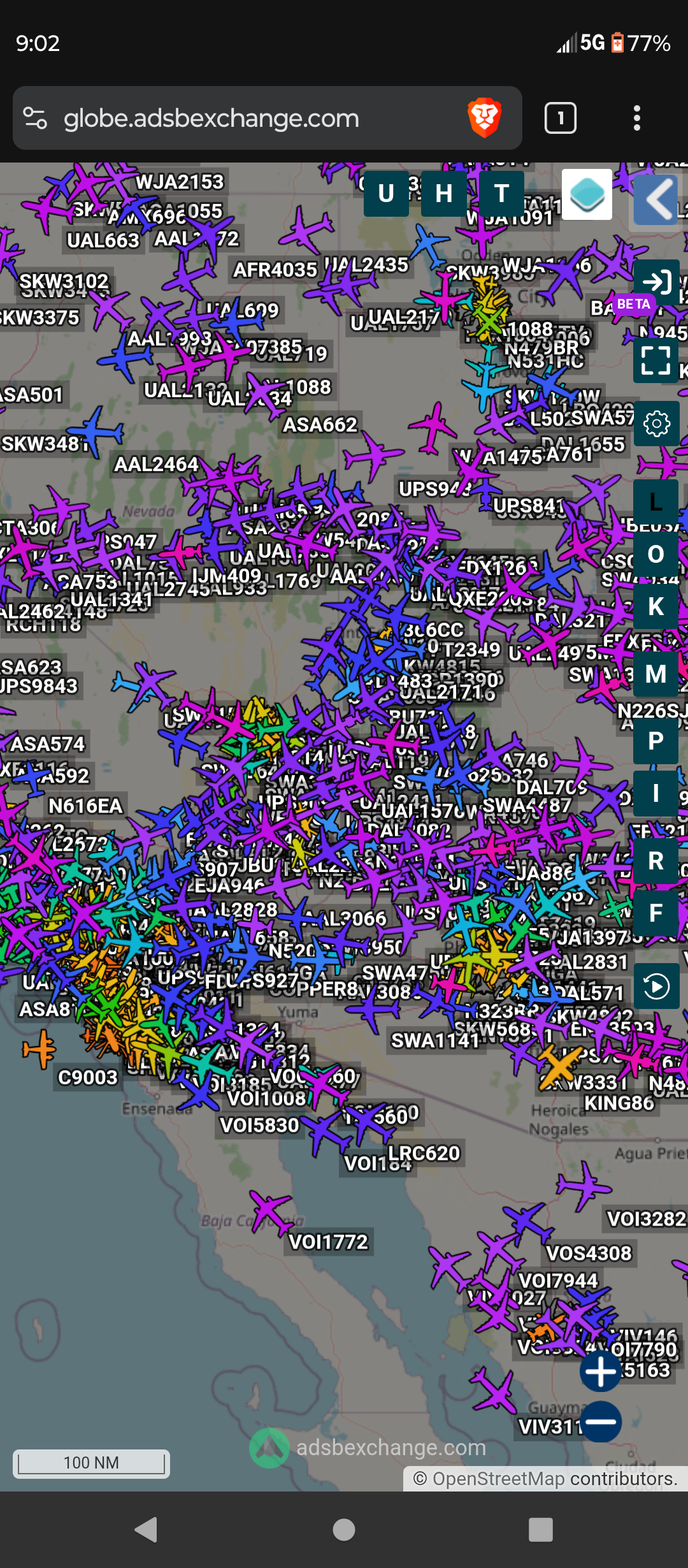Select aircraft label VOS4308
This screenshot has height=1568, width=688.
(589, 1253)
